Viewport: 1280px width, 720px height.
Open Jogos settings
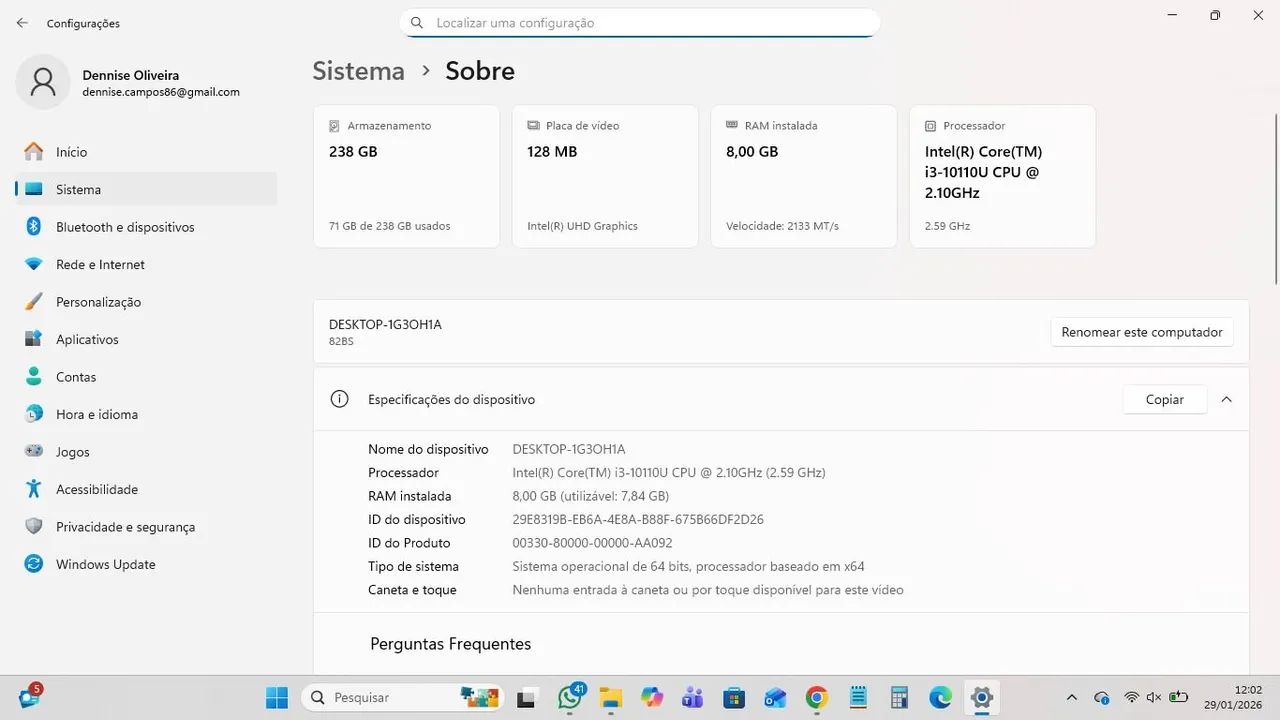coord(72,451)
